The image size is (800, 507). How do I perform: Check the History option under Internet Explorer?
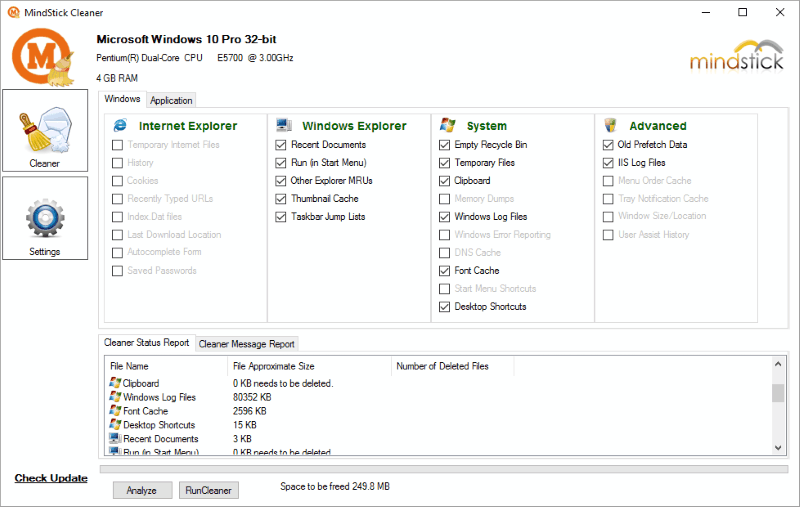coord(117,163)
